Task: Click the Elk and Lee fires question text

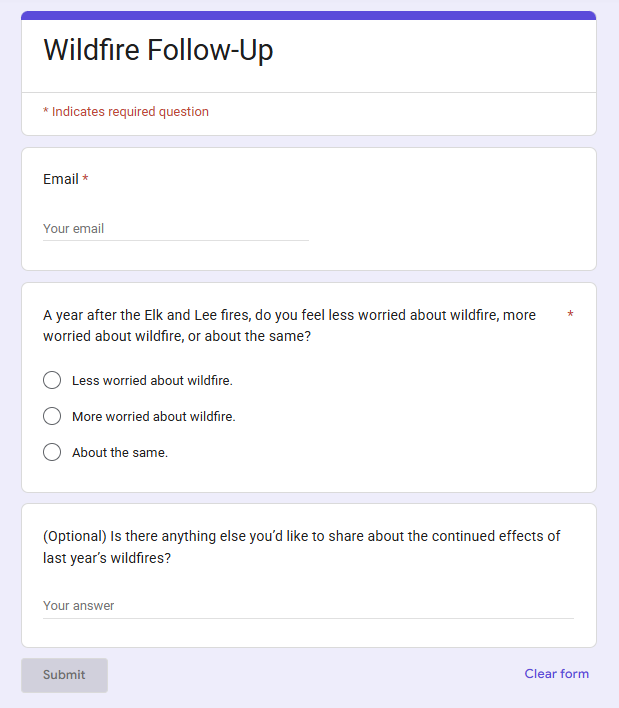Action: click(289, 326)
